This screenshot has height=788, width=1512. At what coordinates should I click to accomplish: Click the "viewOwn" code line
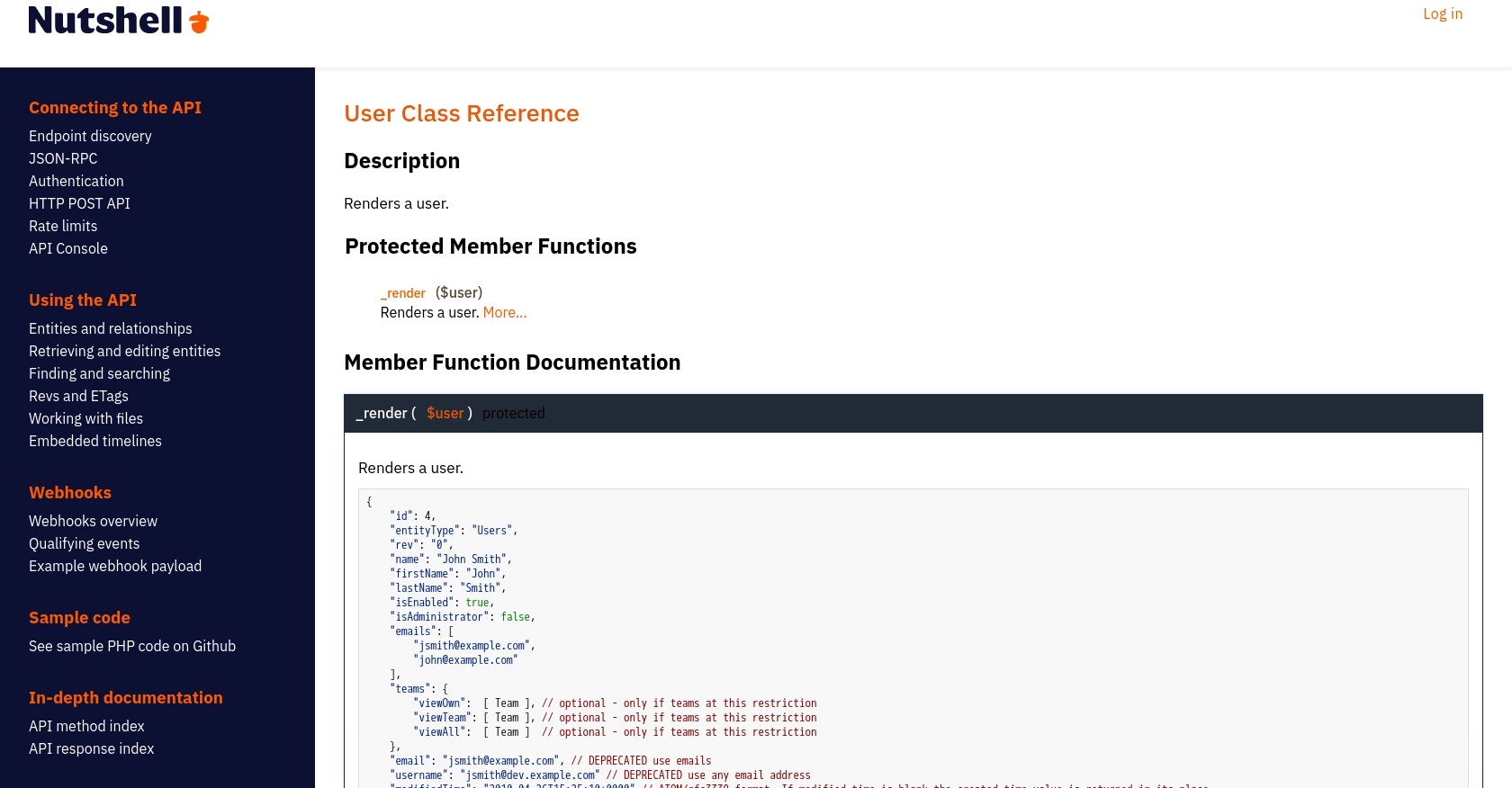pos(615,703)
